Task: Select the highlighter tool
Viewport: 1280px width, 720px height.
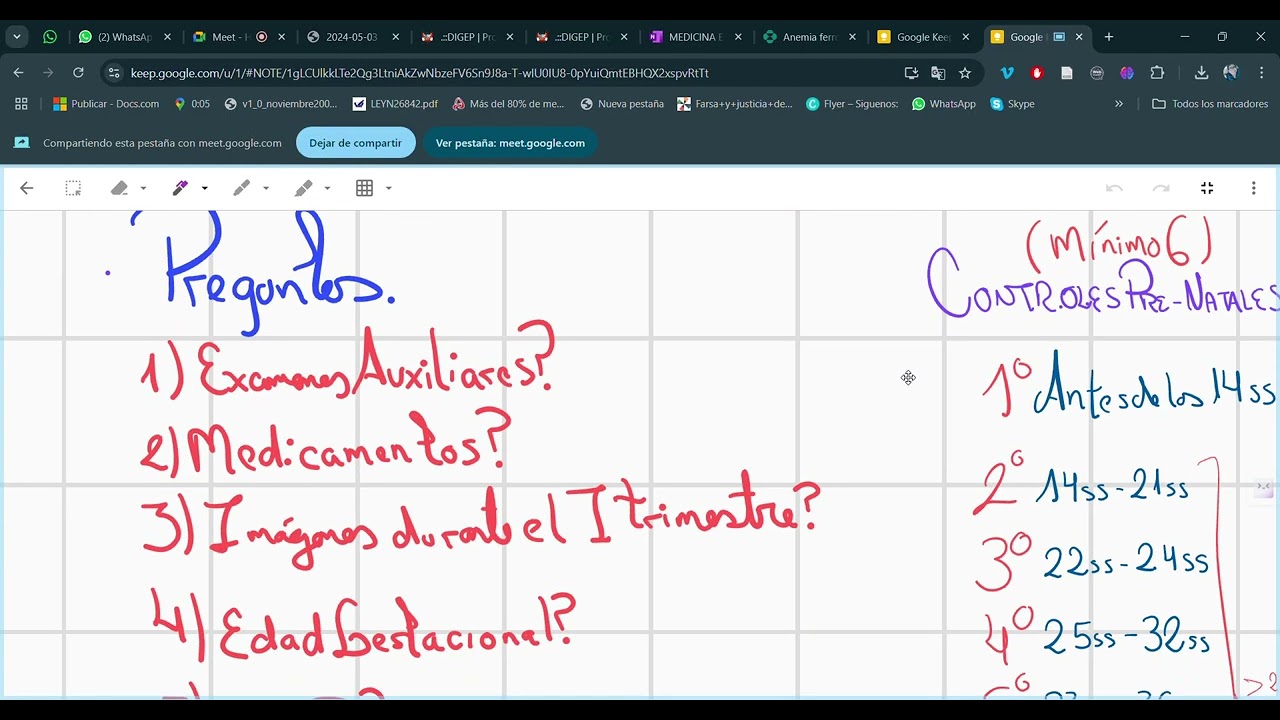Action: pyautogui.click(x=303, y=188)
